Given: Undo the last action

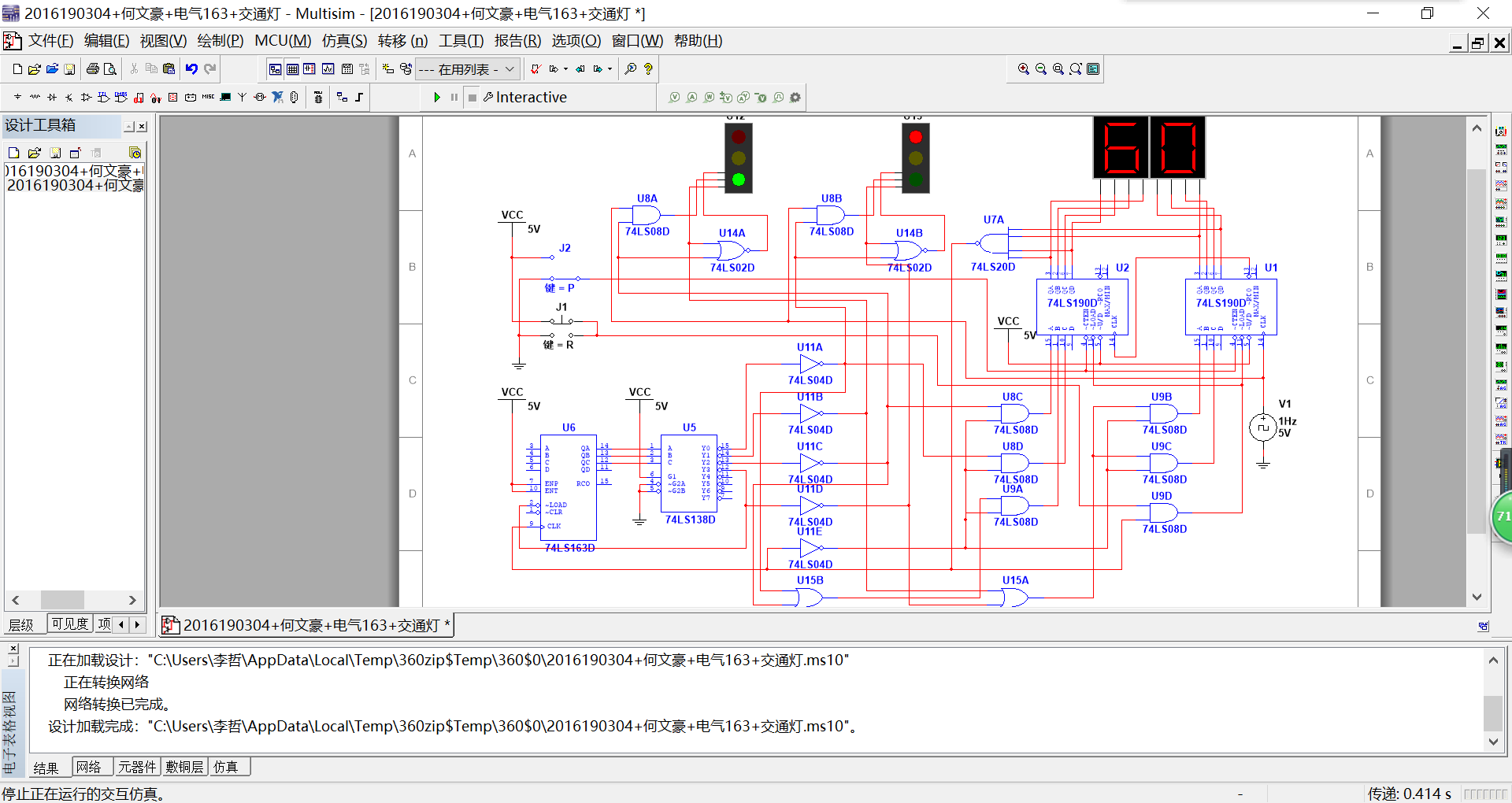Looking at the screenshot, I should (191, 69).
